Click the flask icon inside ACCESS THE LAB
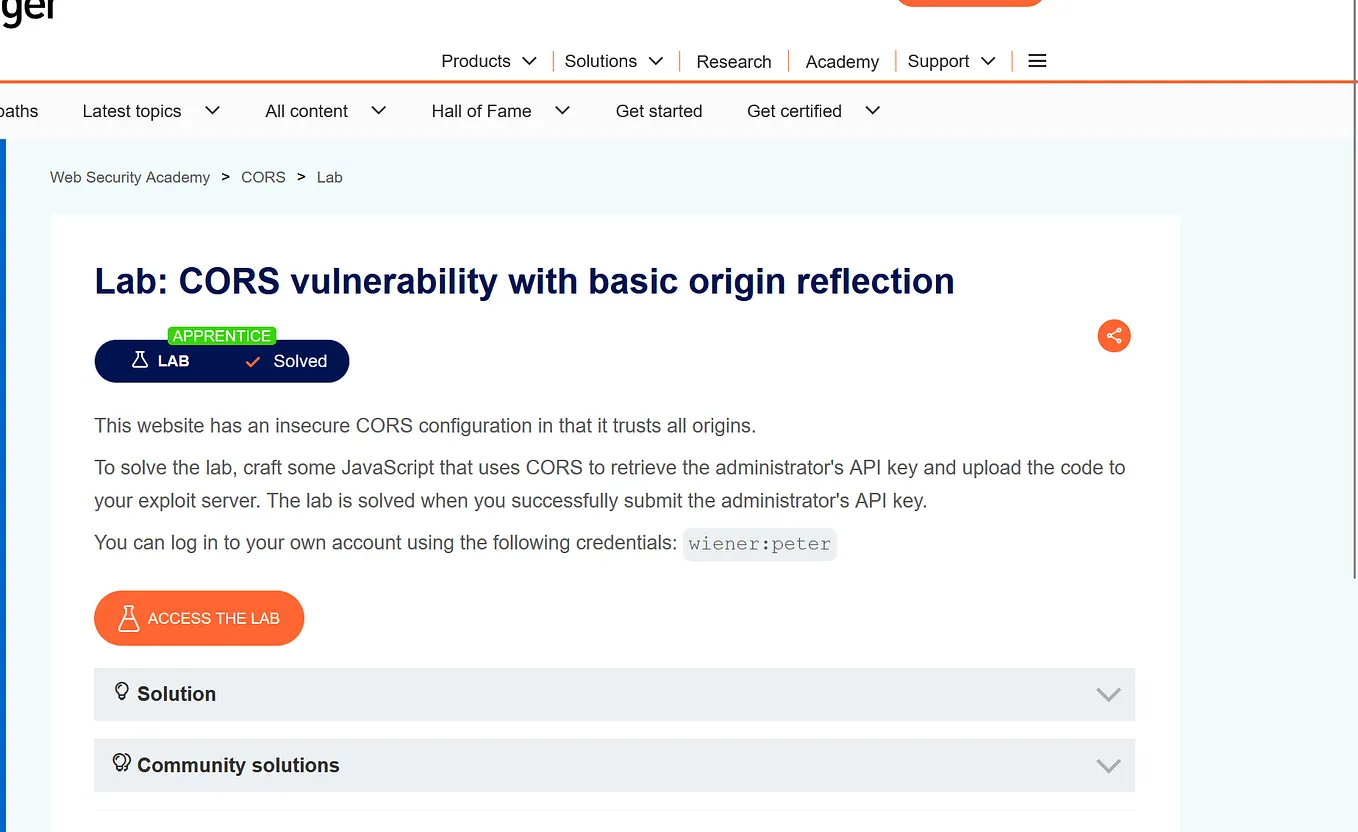Image resolution: width=1358 pixels, height=832 pixels. (128, 618)
